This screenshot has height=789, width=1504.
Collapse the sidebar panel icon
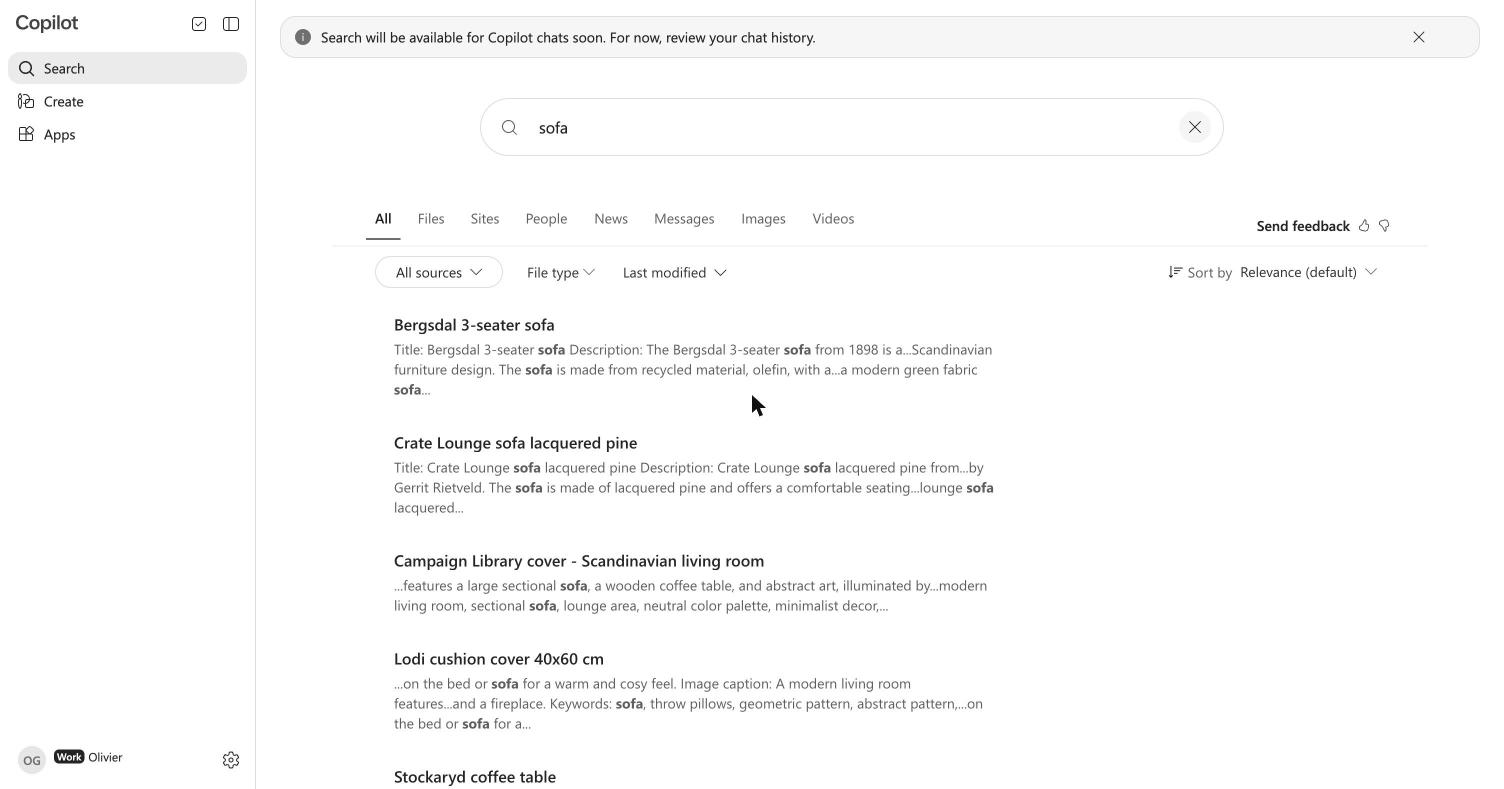[231, 24]
